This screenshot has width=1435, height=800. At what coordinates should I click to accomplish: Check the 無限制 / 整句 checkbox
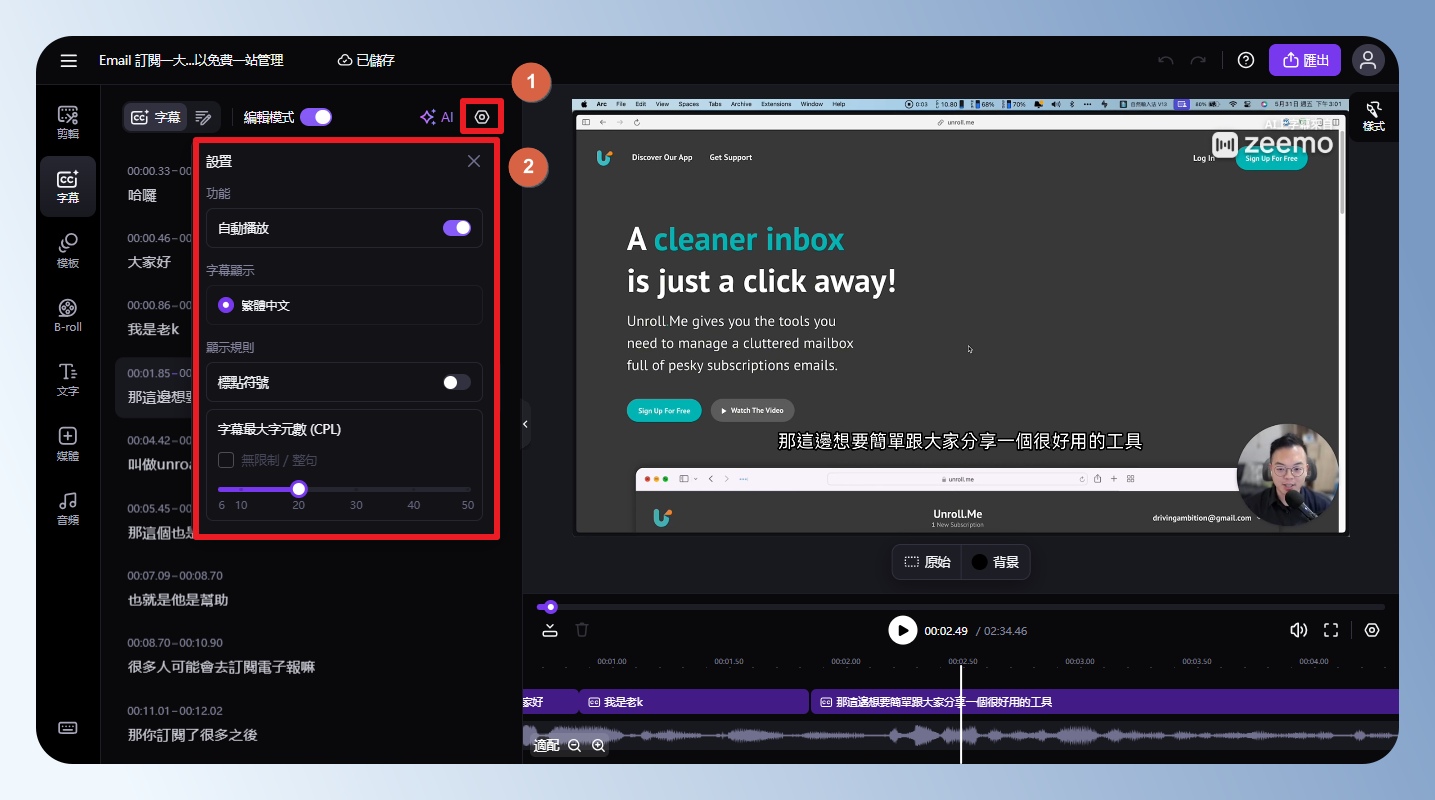tap(226, 460)
